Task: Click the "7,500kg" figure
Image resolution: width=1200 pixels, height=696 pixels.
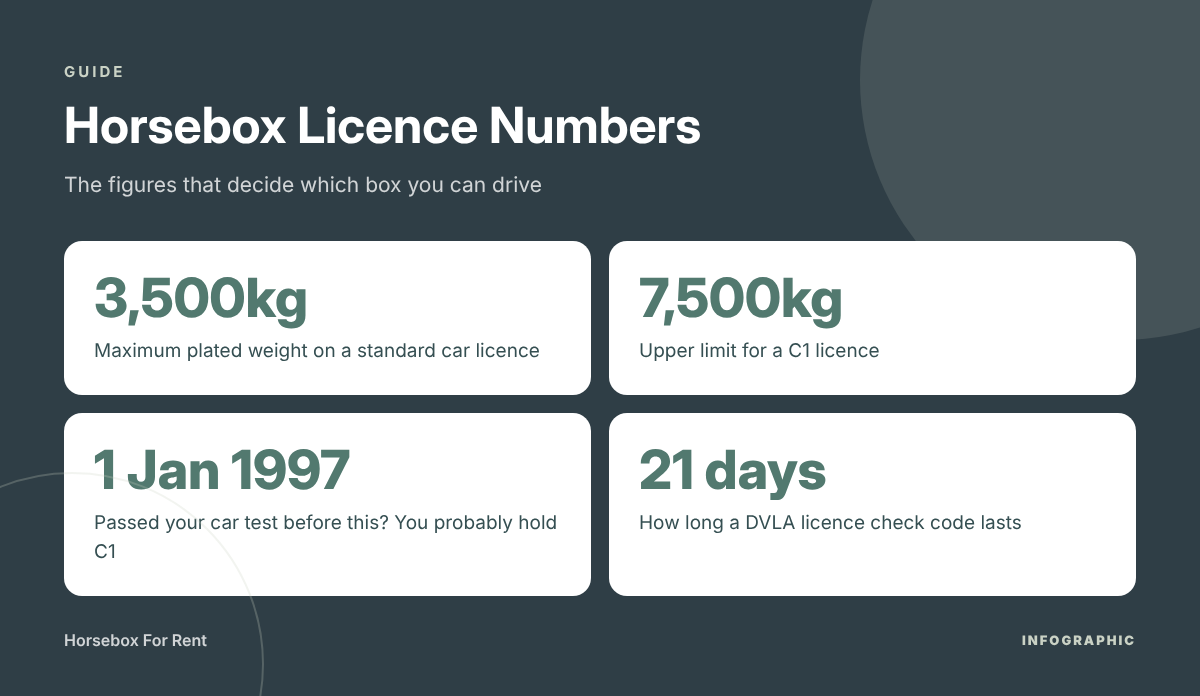Action: (x=741, y=298)
